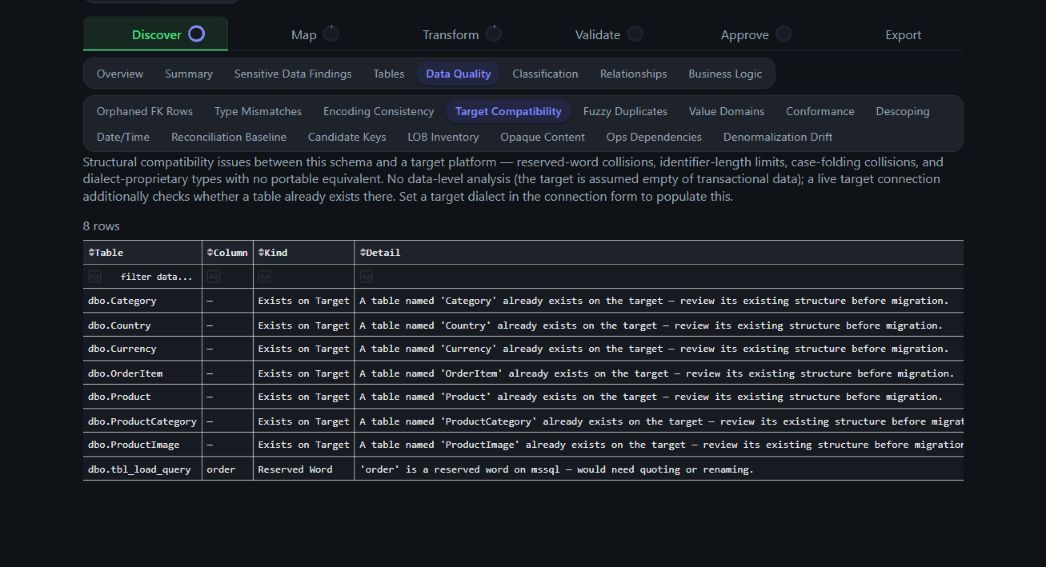Click the '8 rows' count label
The height and width of the screenshot is (567, 1046).
pyautogui.click(x=101, y=226)
